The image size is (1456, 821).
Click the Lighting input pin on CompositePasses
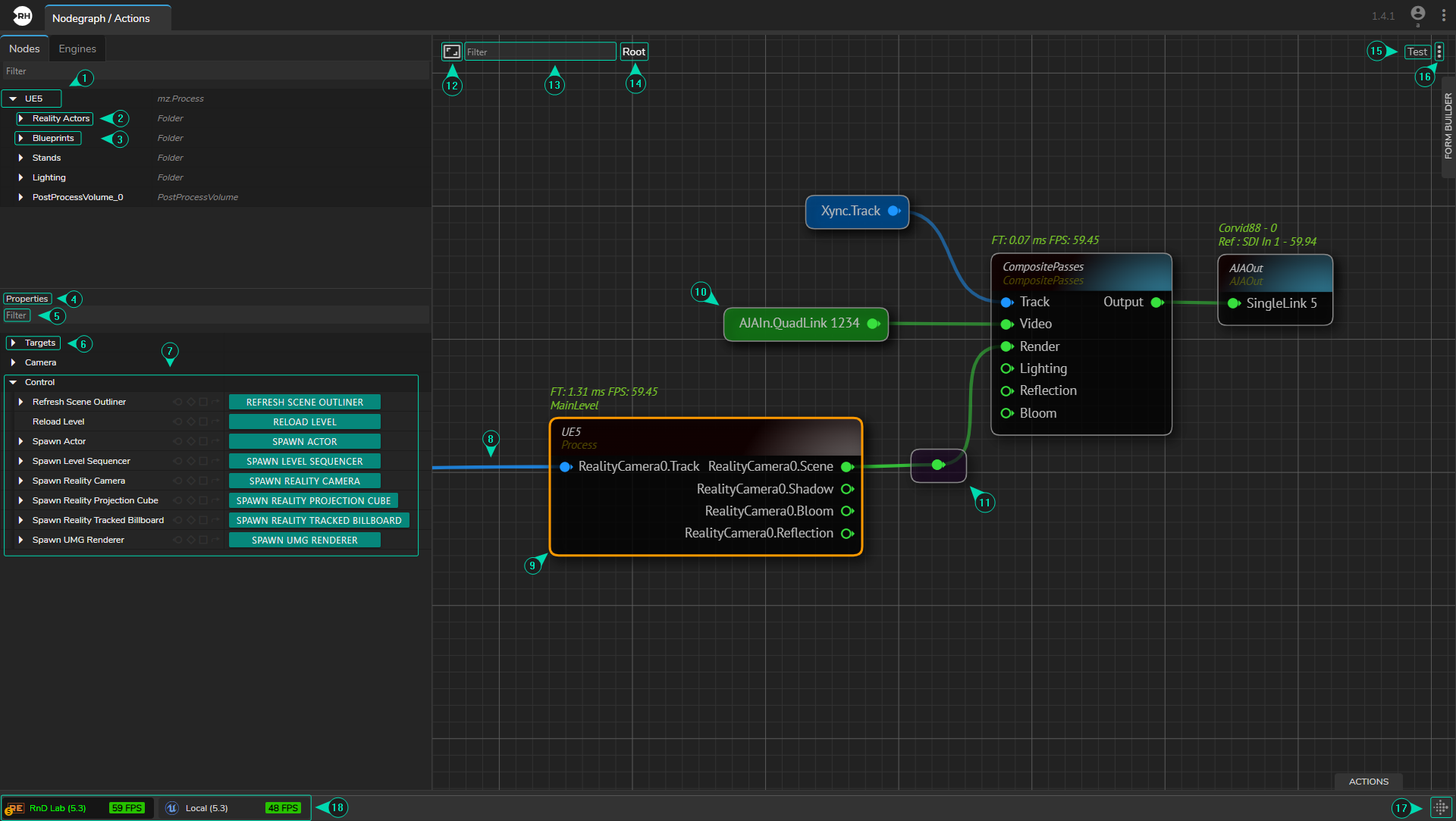pyautogui.click(x=1007, y=369)
